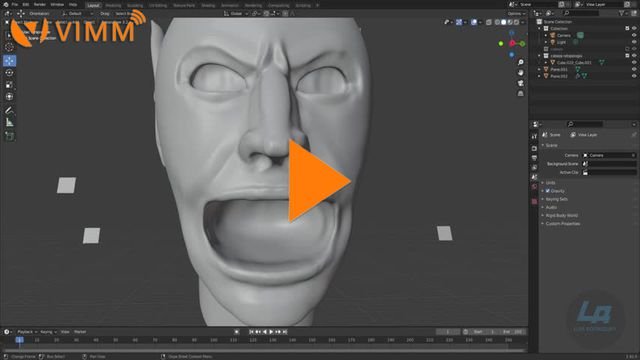The width and height of the screenshot is (640, 360).
Task: Expand the Custom Properties panel
Action: pos(562,224)
